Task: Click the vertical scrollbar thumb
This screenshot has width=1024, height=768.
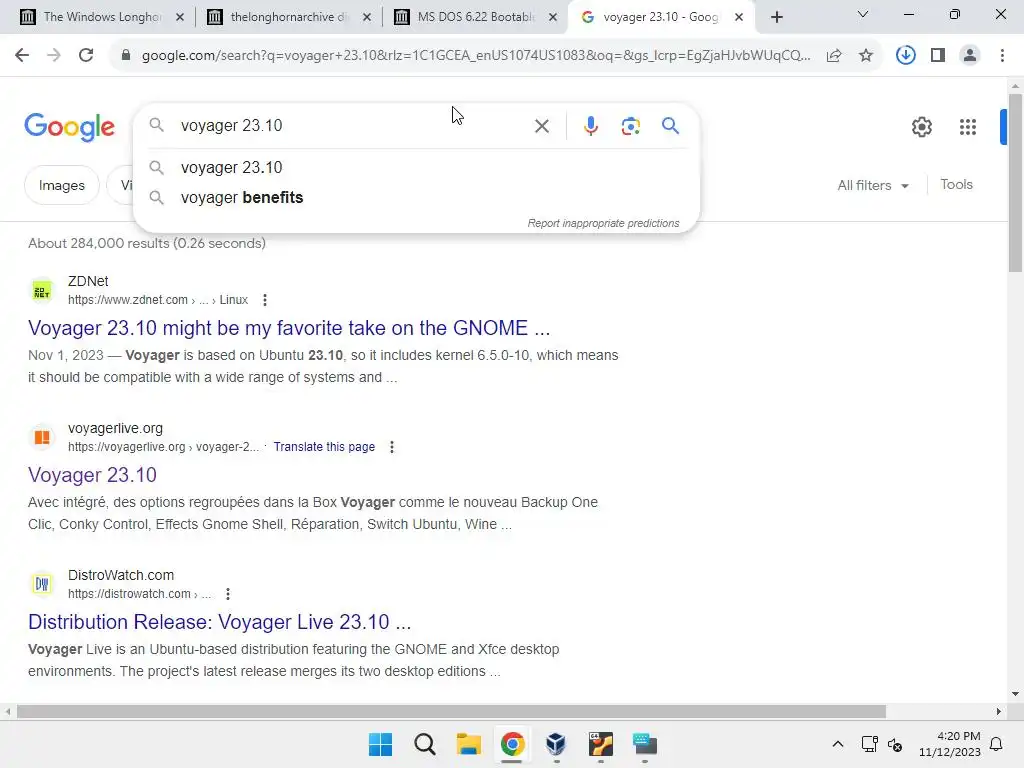Action: [x=1015, y=183]
